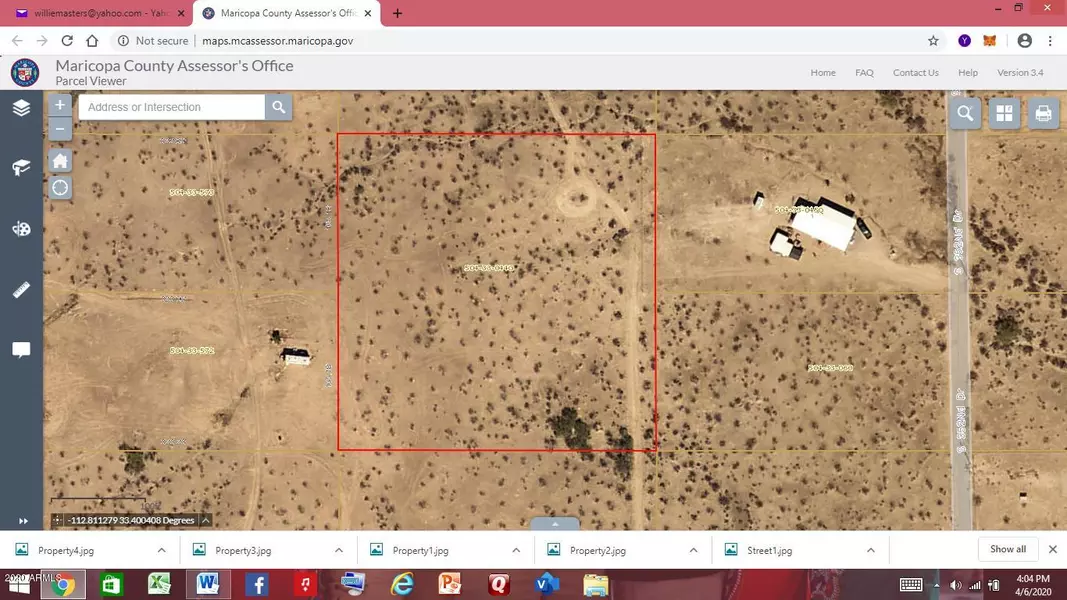The width and height of the screenshot is (1067, 600).
Task: Launch Microsoft Word from the taskbar
Action: (207, 583)
